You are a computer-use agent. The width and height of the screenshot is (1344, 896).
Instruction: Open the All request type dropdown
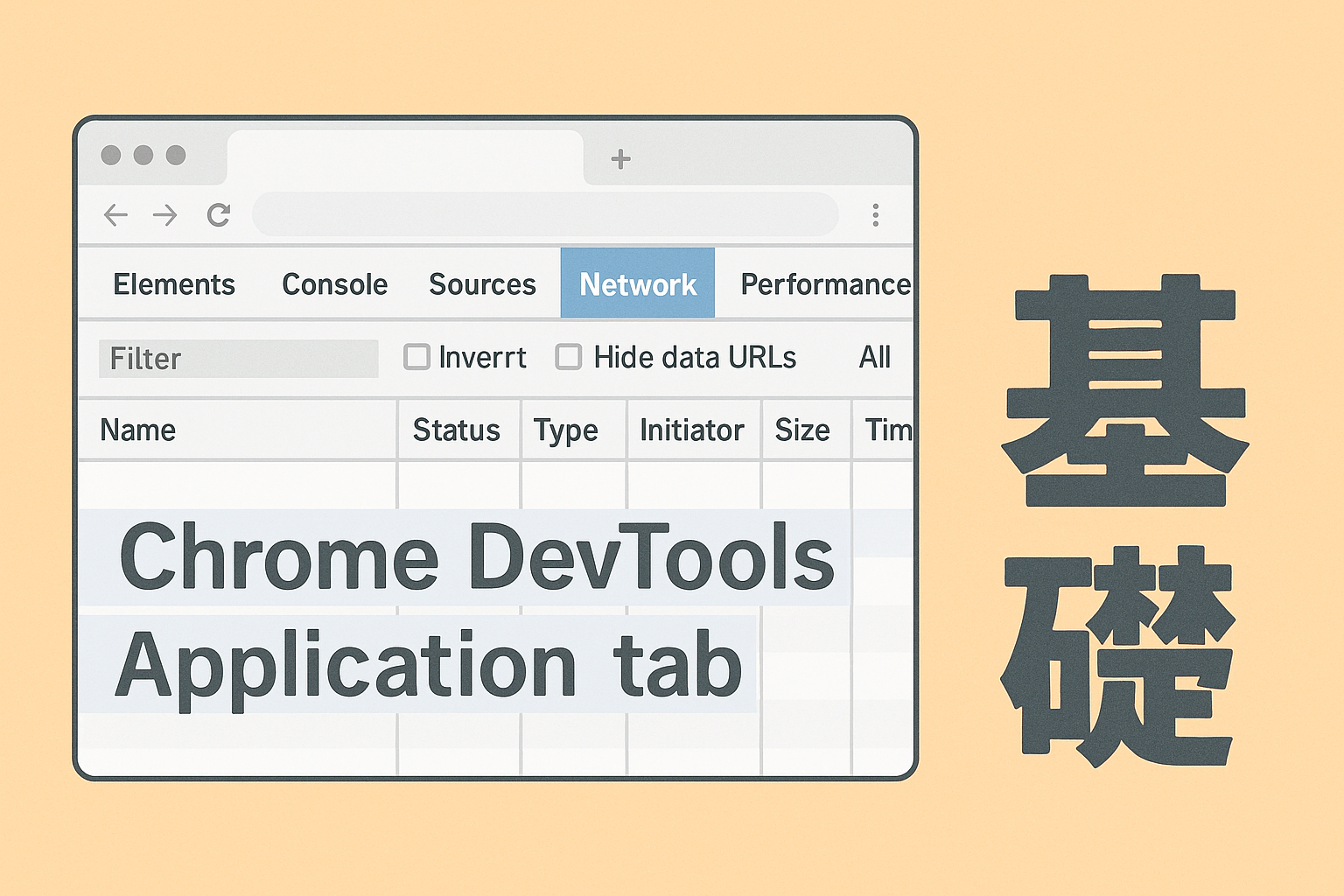point(874,357)
